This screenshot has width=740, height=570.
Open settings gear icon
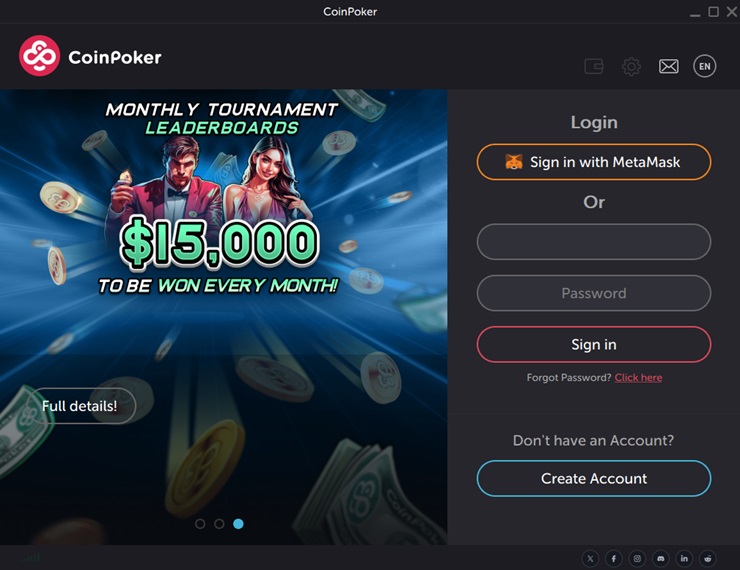(x=631, y=67)
